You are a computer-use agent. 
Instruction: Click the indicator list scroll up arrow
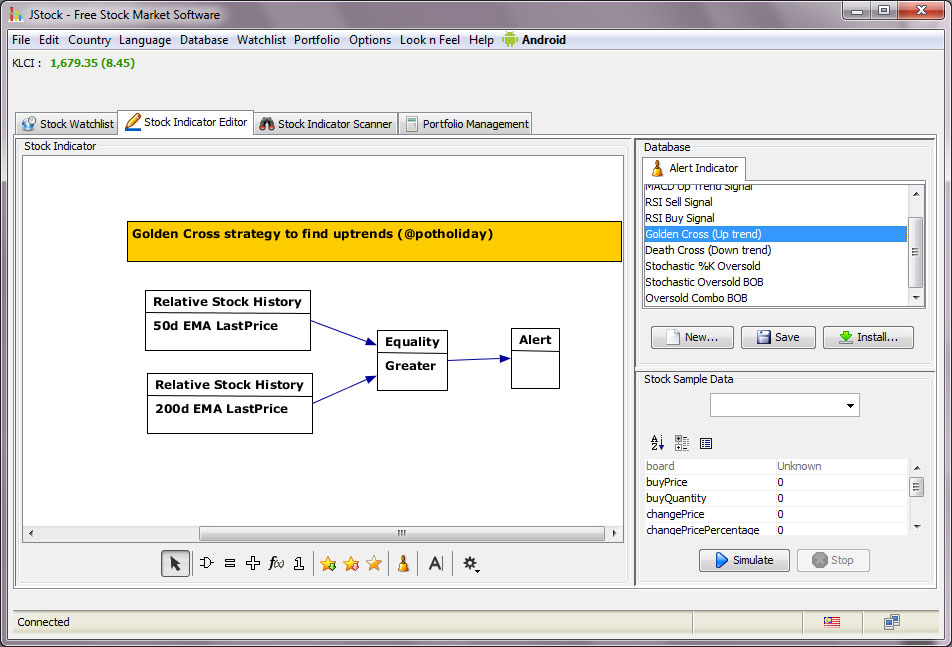click(x=916, y=194)
